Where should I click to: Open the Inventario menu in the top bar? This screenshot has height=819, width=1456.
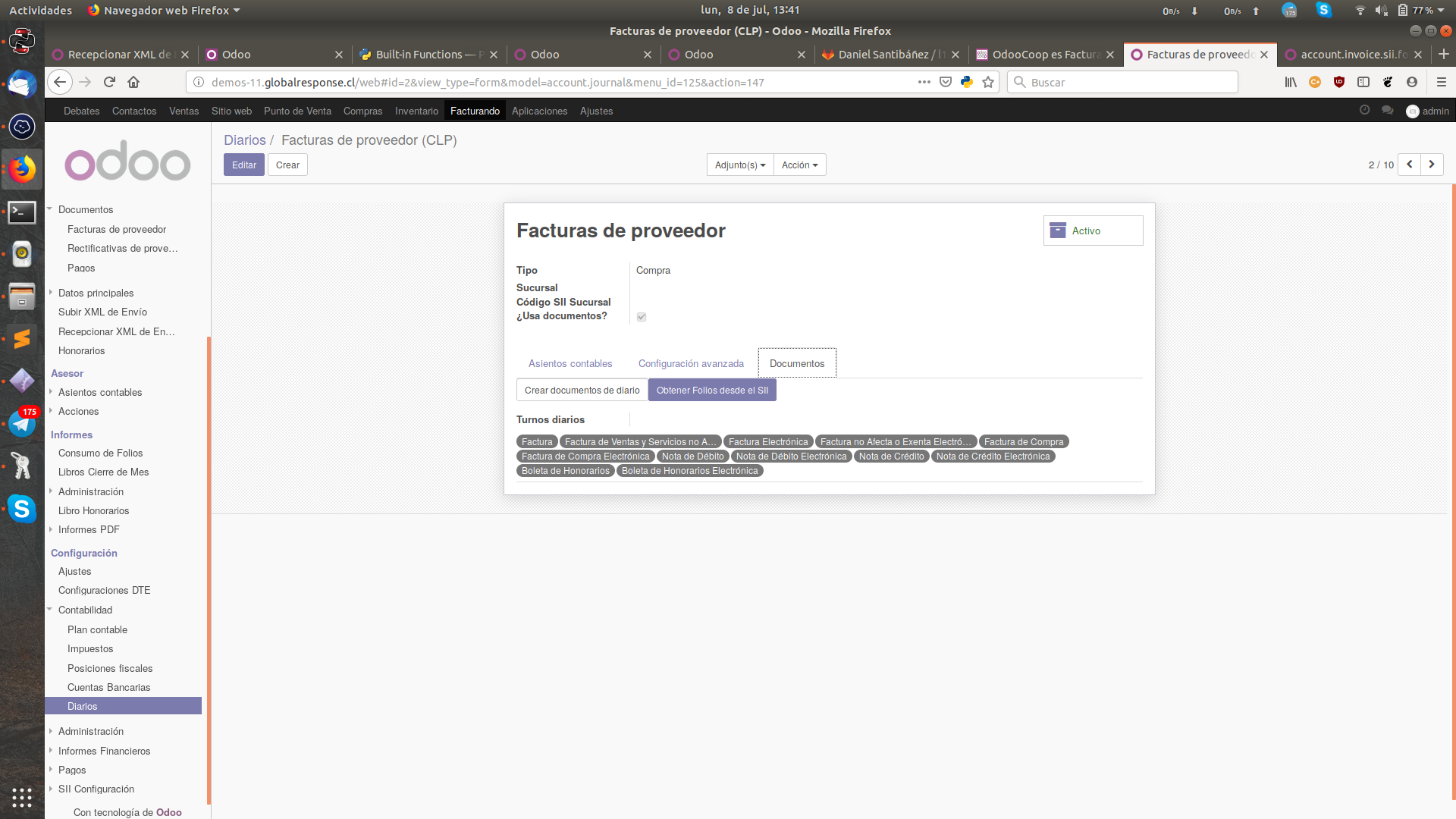tap(416, 111)
